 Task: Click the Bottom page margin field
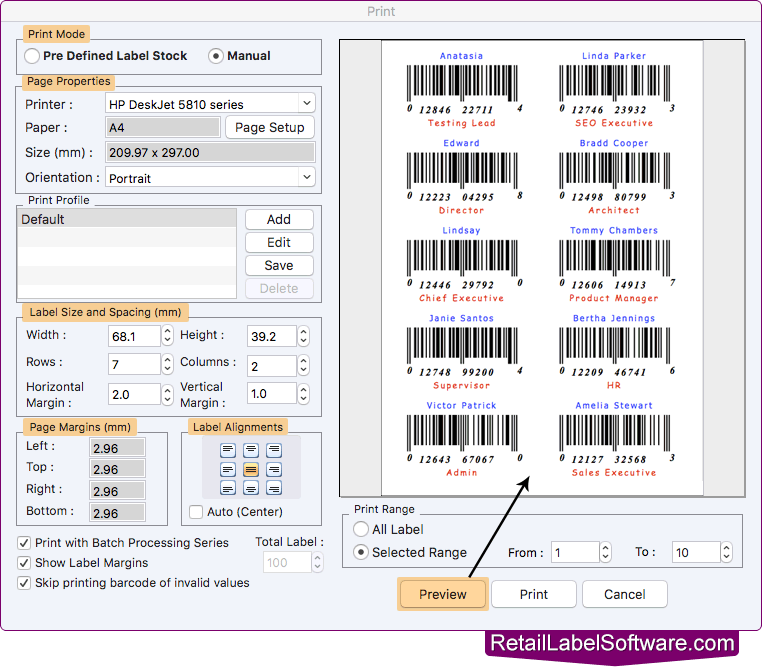coord(117,513)
